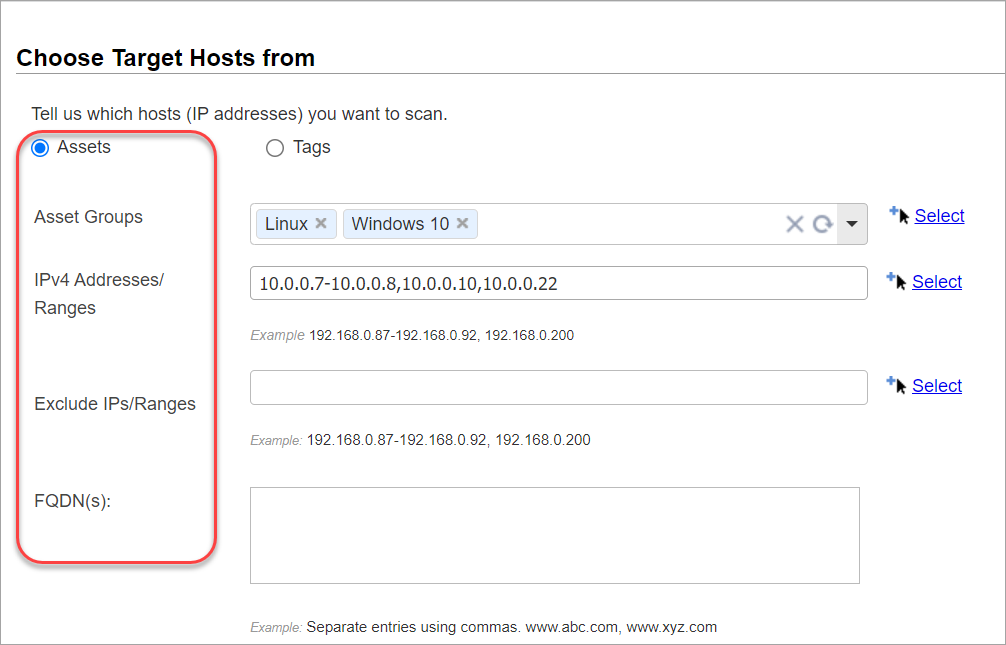Image resolution: width=1006 pixels, height=645 pixels.
Task: Open the Select link for IPv4 Addresses
Action: [937, 282]
